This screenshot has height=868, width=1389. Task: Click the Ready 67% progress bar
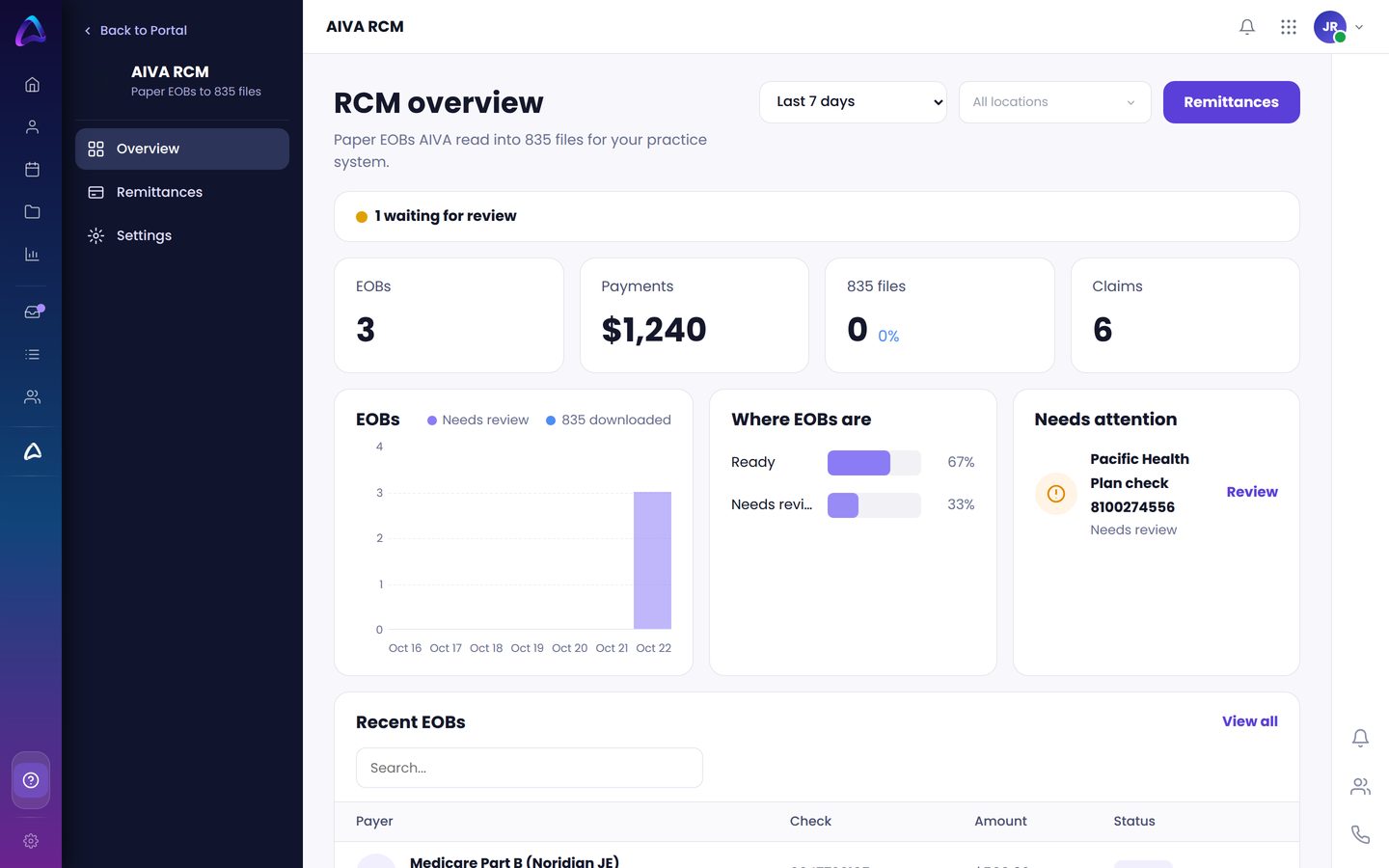click(874, 463)
